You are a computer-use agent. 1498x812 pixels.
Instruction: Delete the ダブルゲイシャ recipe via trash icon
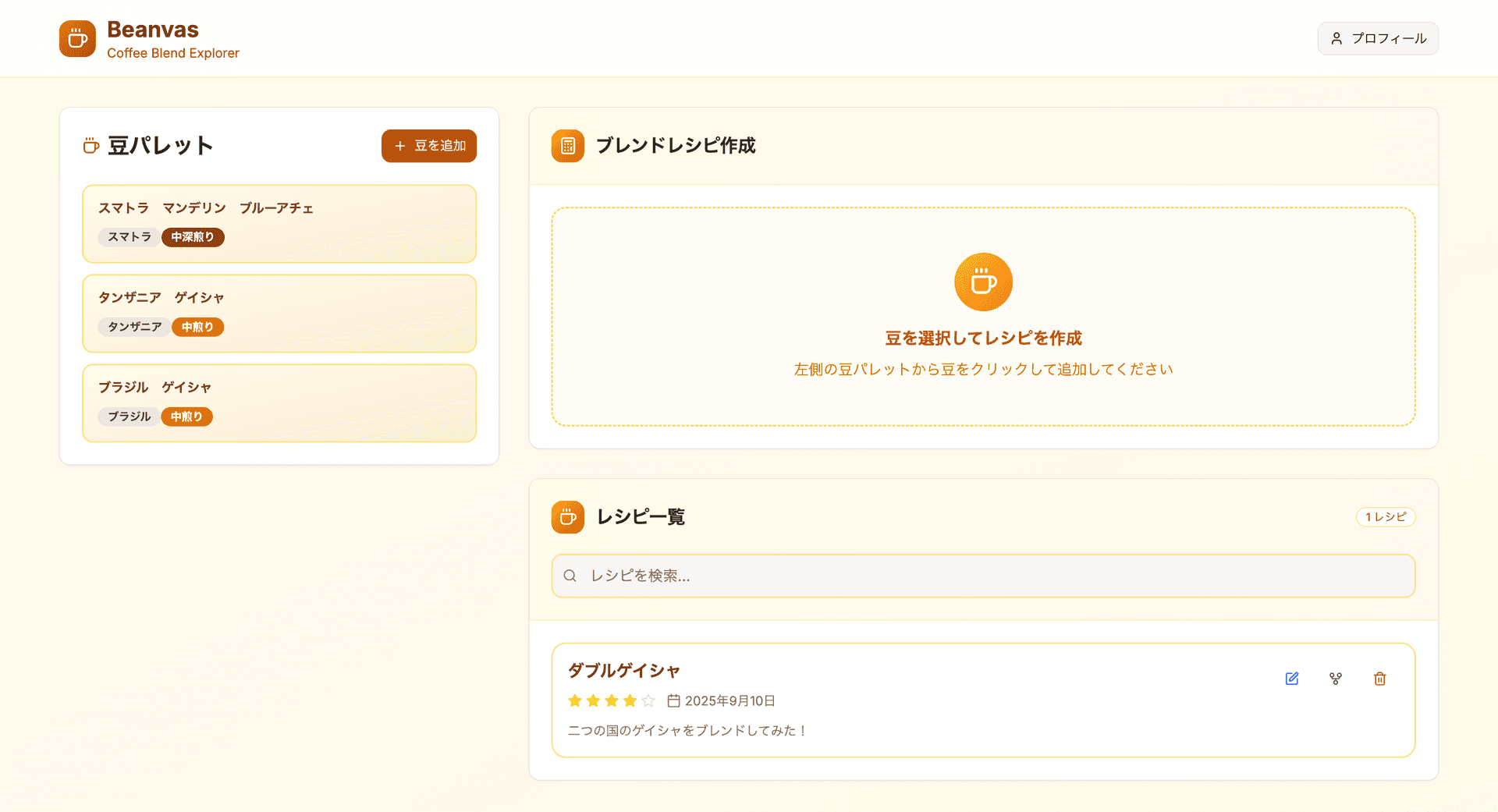click(x=1379, y=679)
